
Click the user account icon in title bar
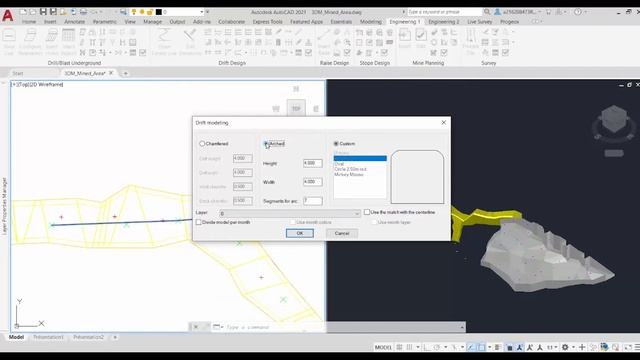tap(498, 12)
